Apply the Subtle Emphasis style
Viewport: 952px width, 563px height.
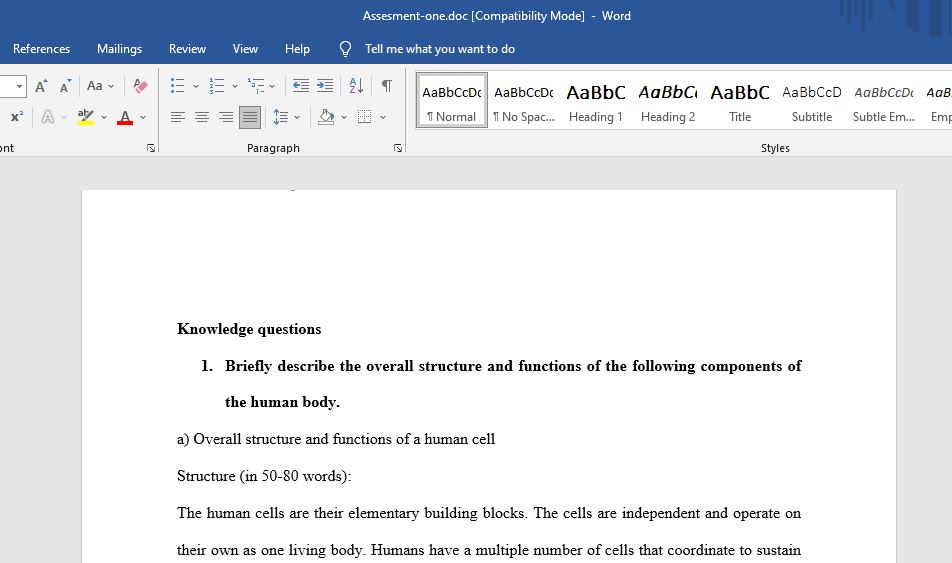coord(883,101)
